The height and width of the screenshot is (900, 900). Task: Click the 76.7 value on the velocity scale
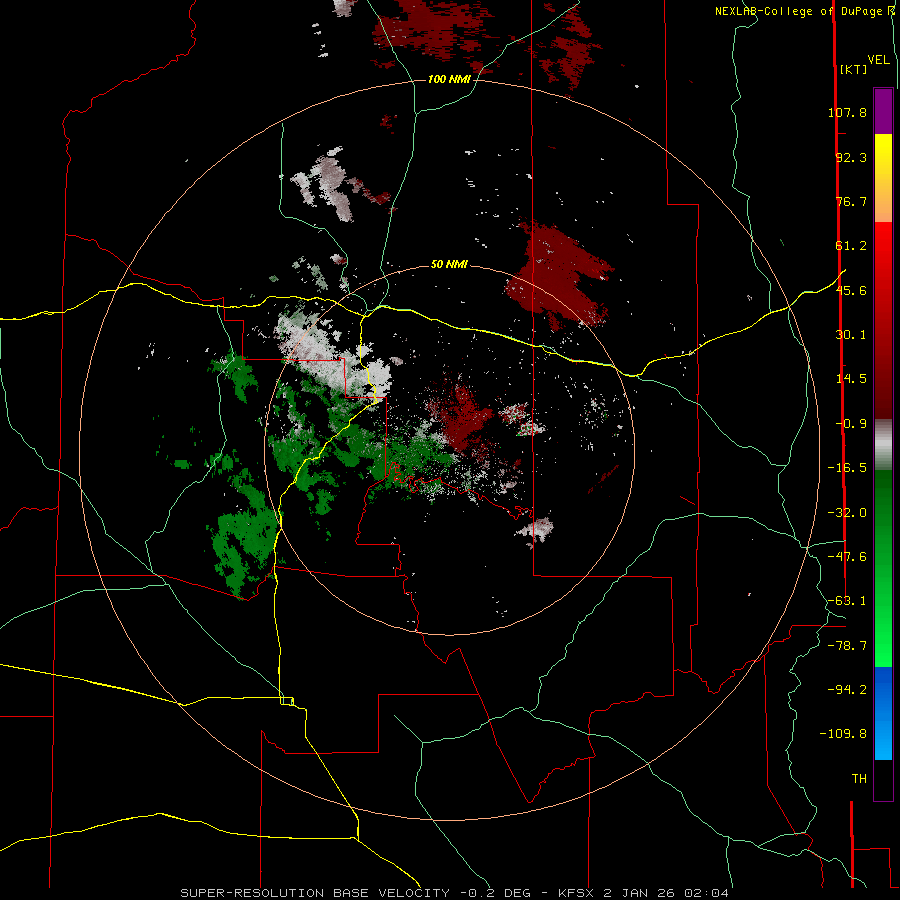[851, 201]
